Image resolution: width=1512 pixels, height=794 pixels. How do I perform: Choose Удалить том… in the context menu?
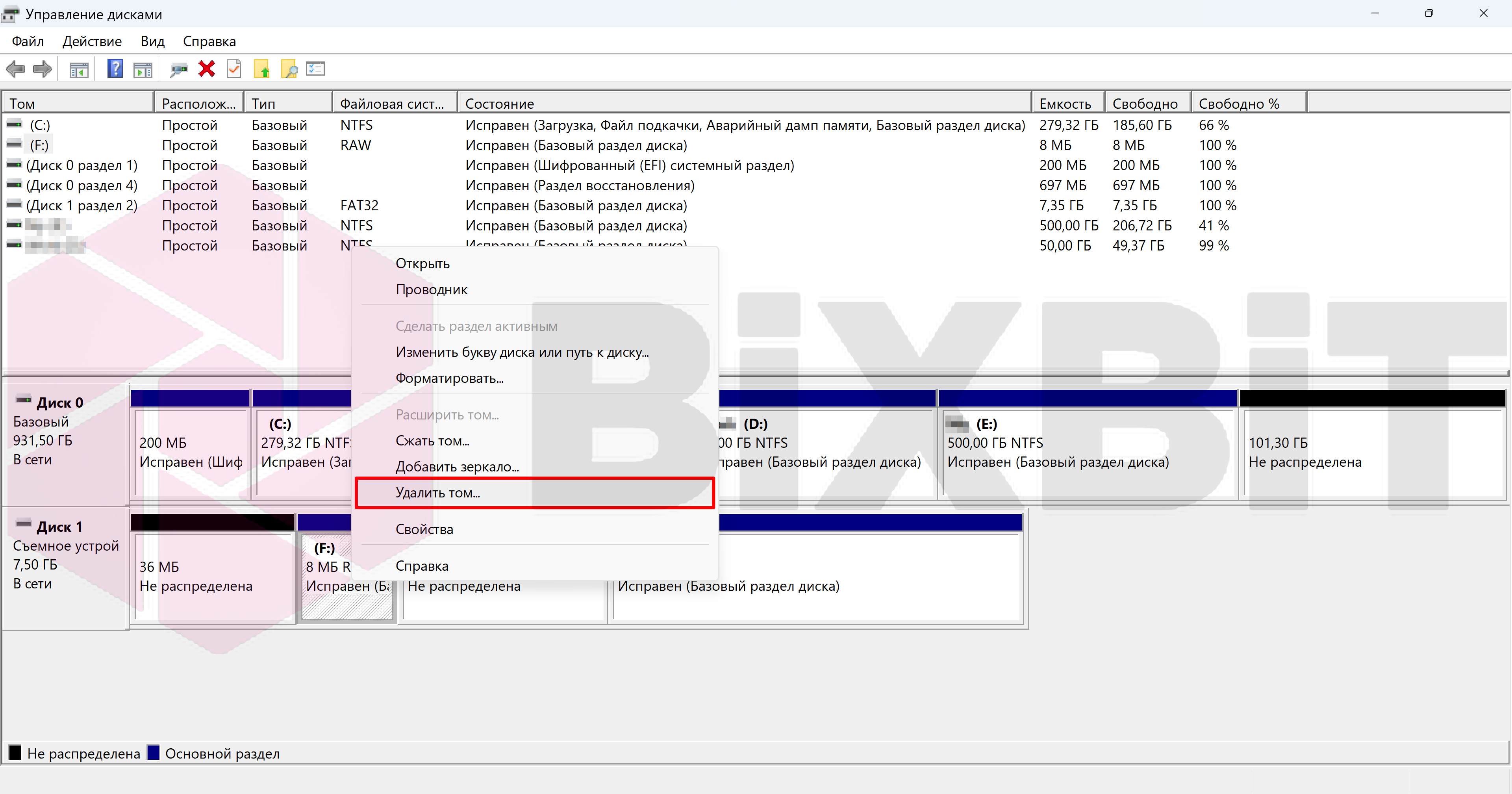pos(535,493)
